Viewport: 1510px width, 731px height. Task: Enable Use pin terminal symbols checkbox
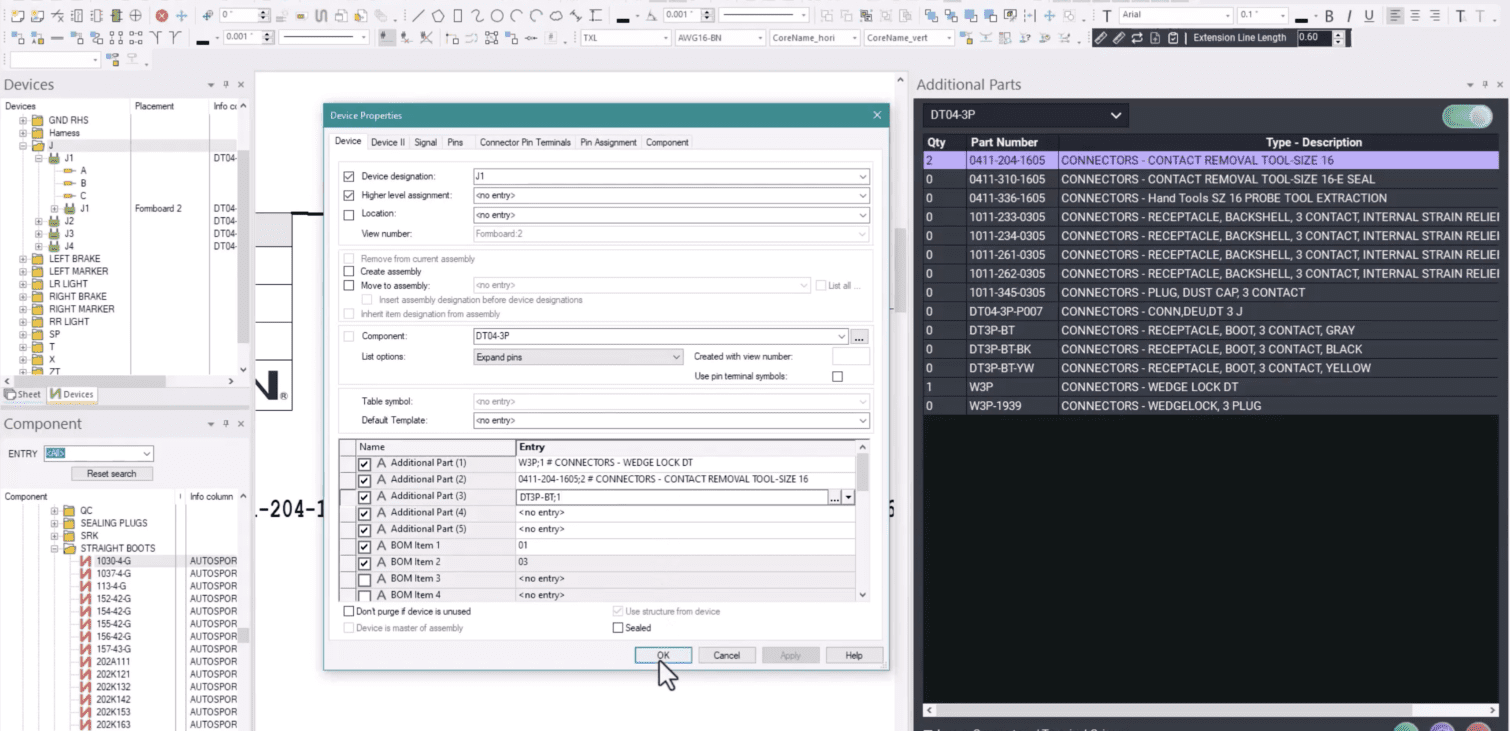pos(837,376)
